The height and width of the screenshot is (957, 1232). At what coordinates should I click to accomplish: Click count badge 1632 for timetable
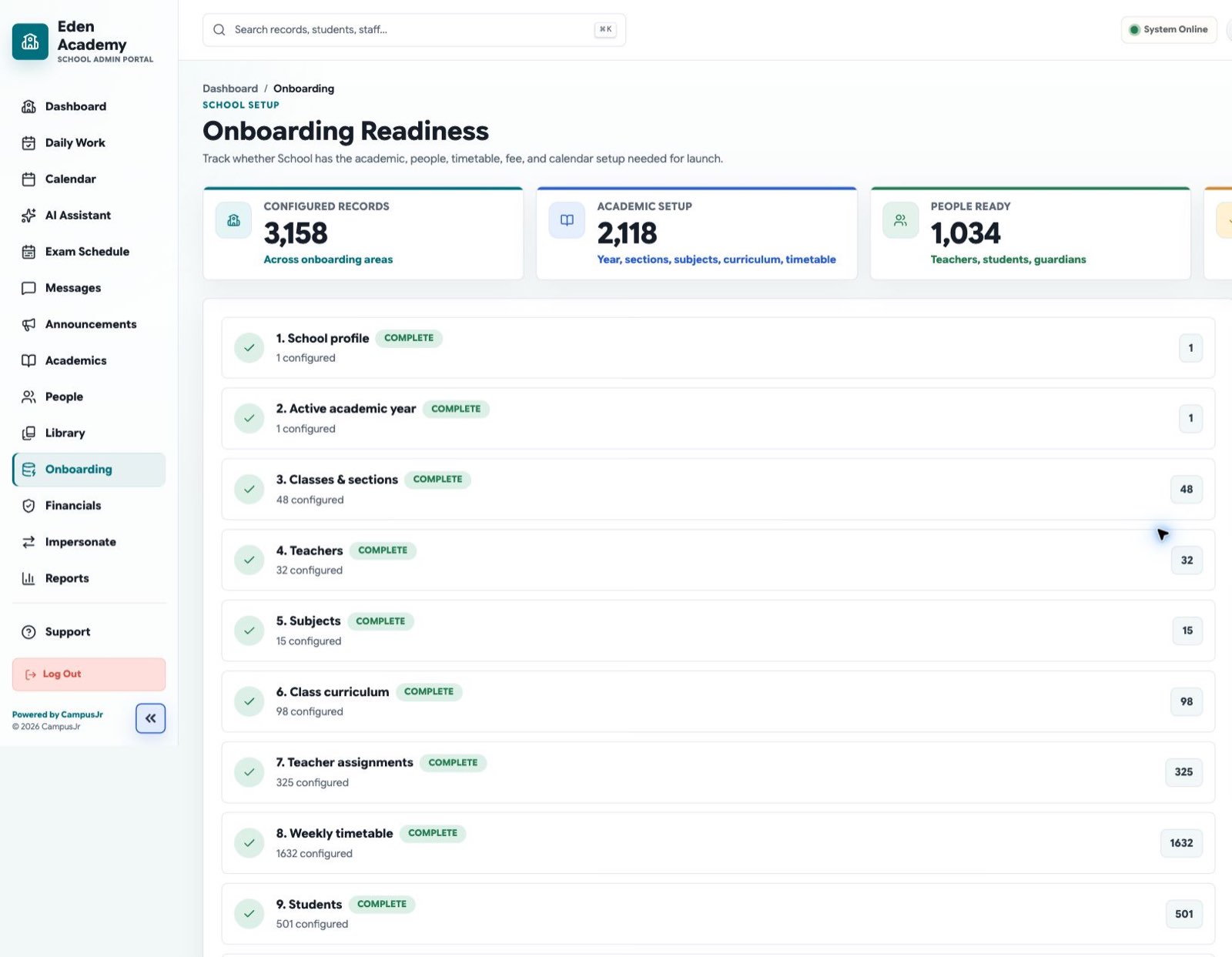1181,843
